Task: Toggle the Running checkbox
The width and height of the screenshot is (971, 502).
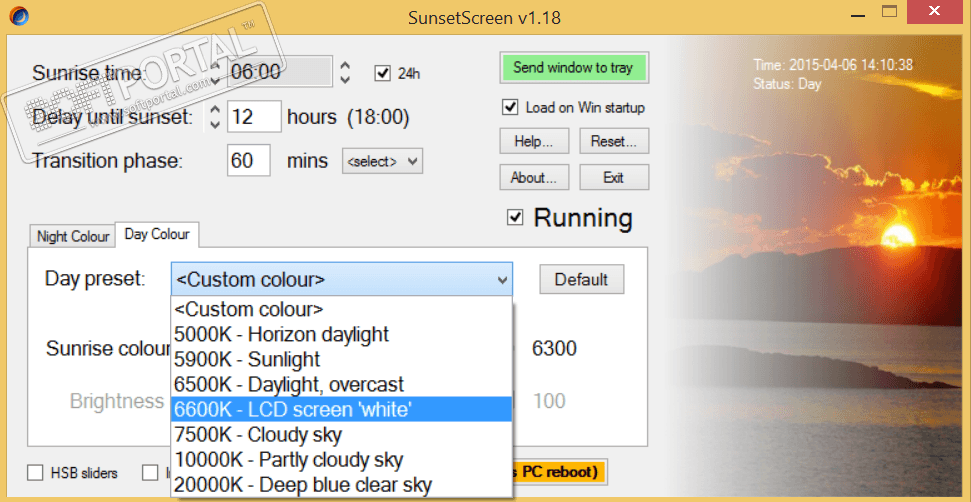Action: point(515,217)
